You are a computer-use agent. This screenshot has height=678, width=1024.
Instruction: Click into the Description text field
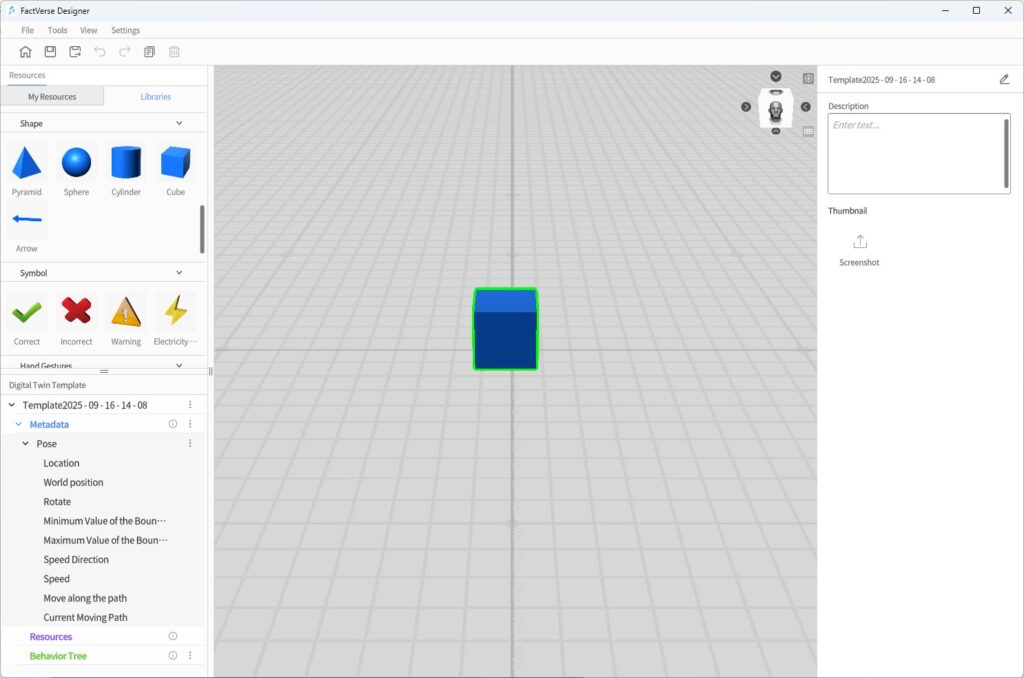(x=917, y=153)
